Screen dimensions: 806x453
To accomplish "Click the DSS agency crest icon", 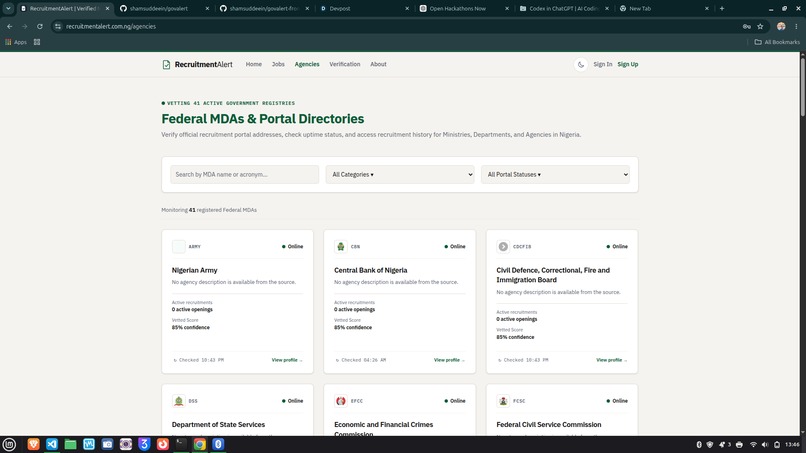I will (178, 401).
